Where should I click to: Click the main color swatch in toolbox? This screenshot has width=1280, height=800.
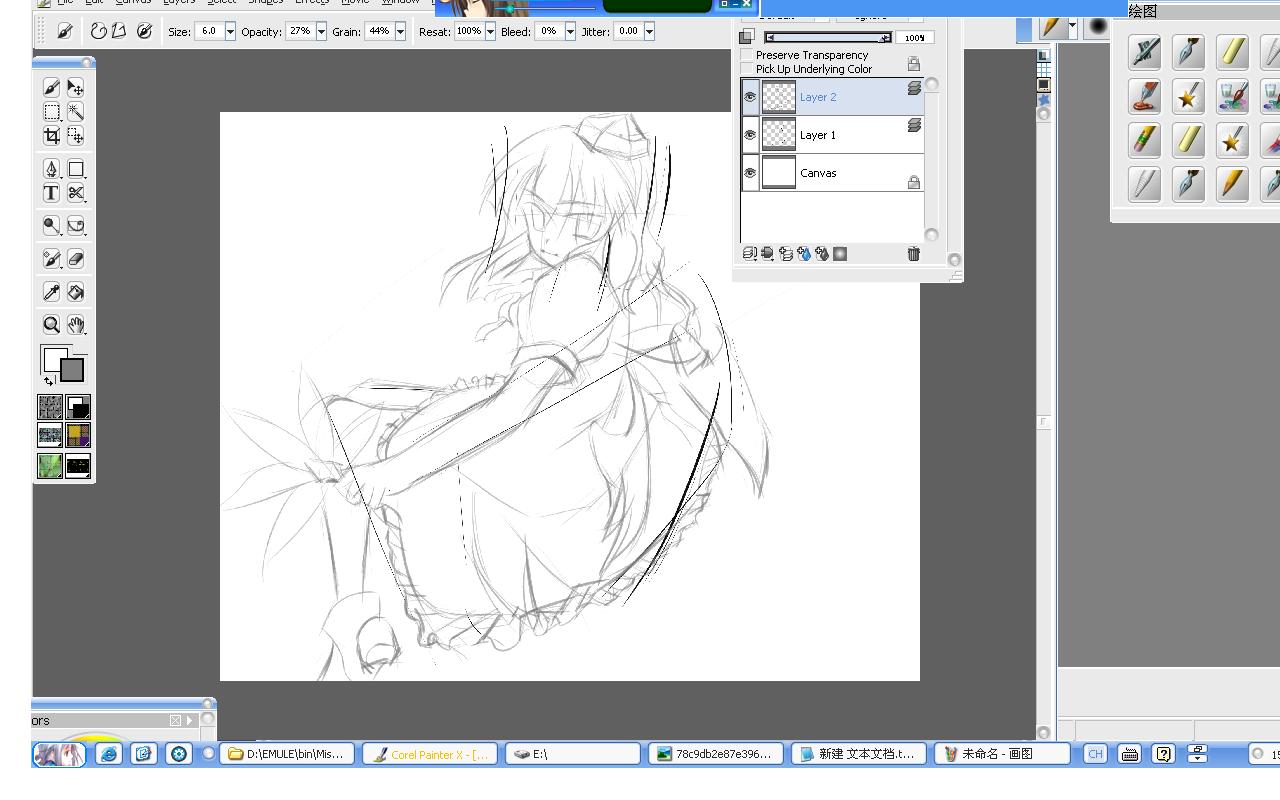[x=55, y=360]
